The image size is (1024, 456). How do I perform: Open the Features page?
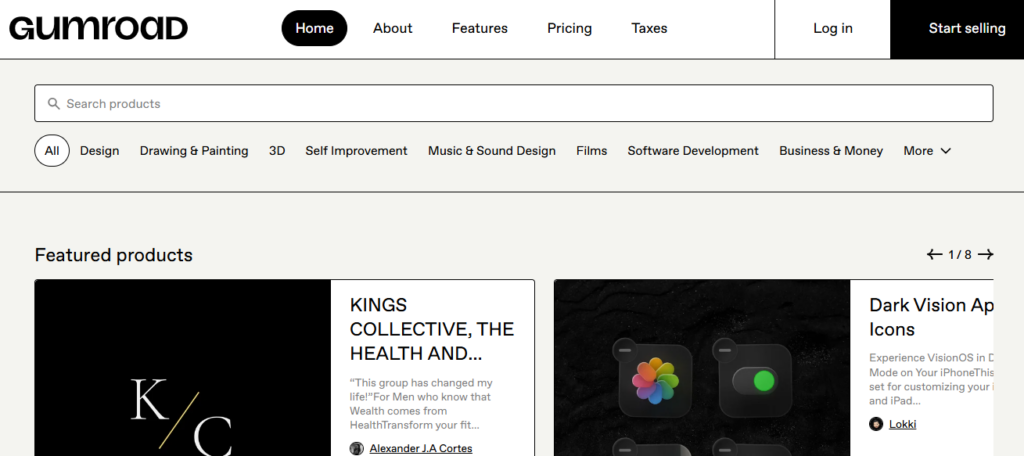[x=479, y=28]
